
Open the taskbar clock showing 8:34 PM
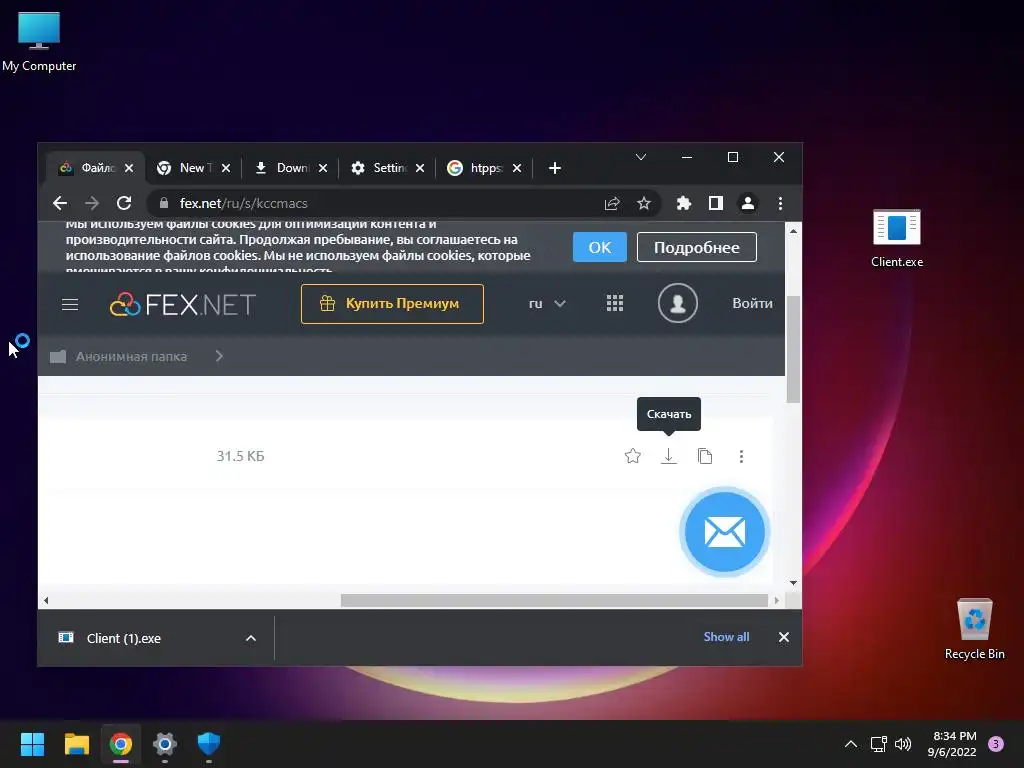point(952,744)
